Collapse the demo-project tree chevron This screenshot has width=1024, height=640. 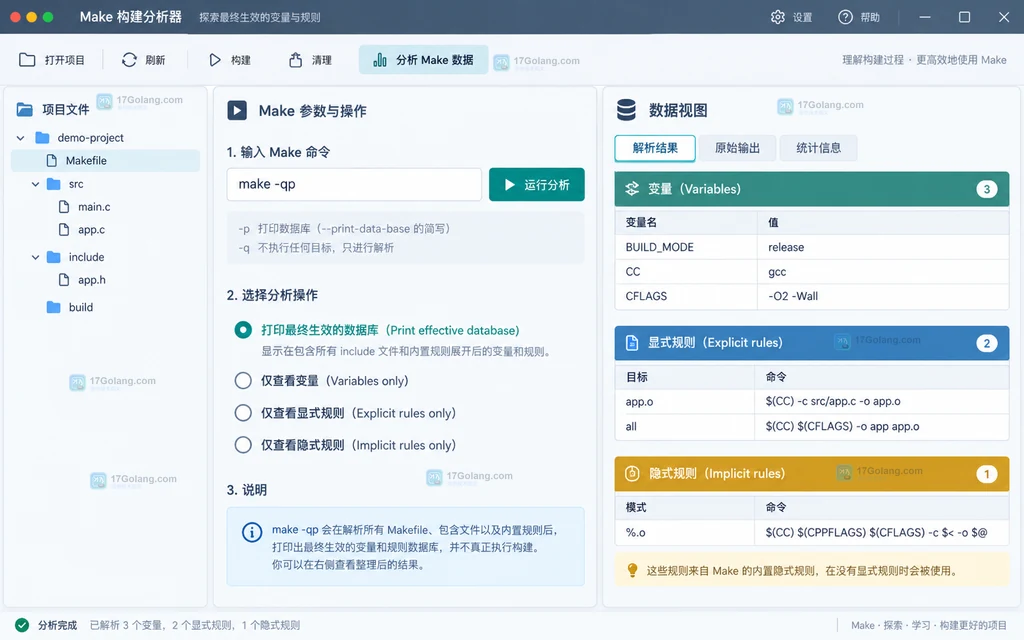coord(20,138)
